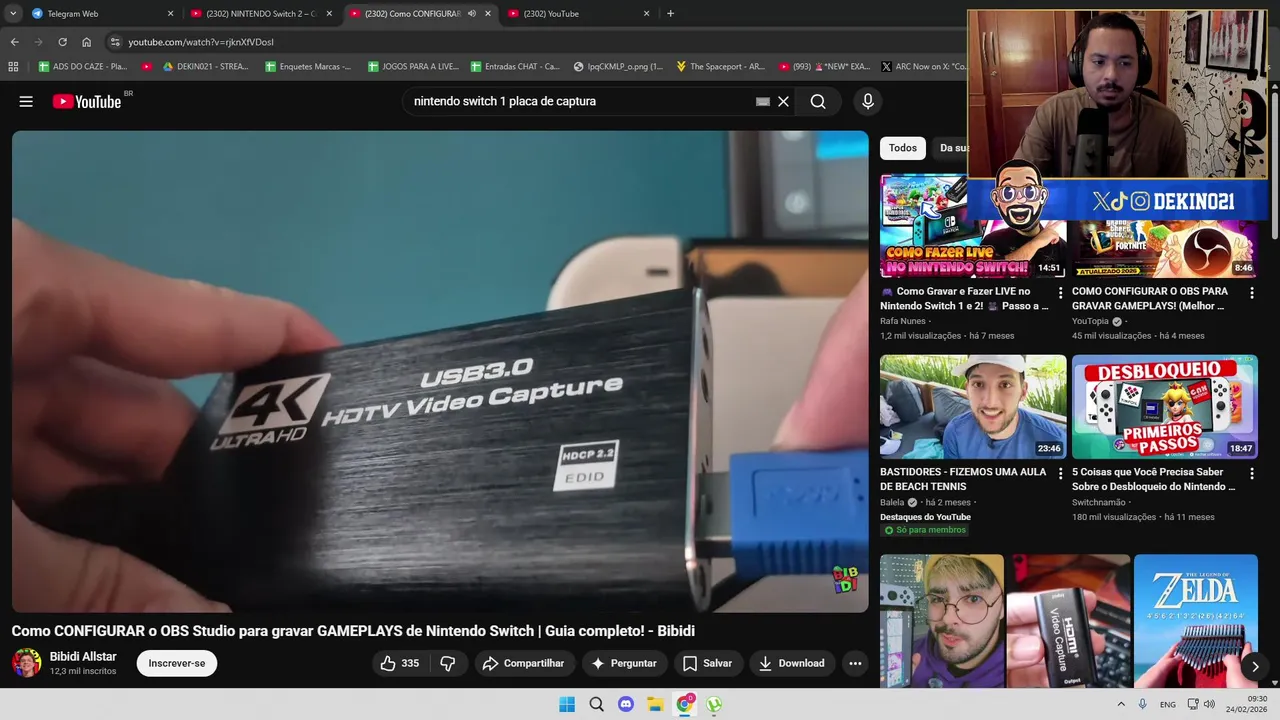
Task: Open DESBLOQUEIO Primeiros Passos video thumbnail
Action: [1165, 407]
